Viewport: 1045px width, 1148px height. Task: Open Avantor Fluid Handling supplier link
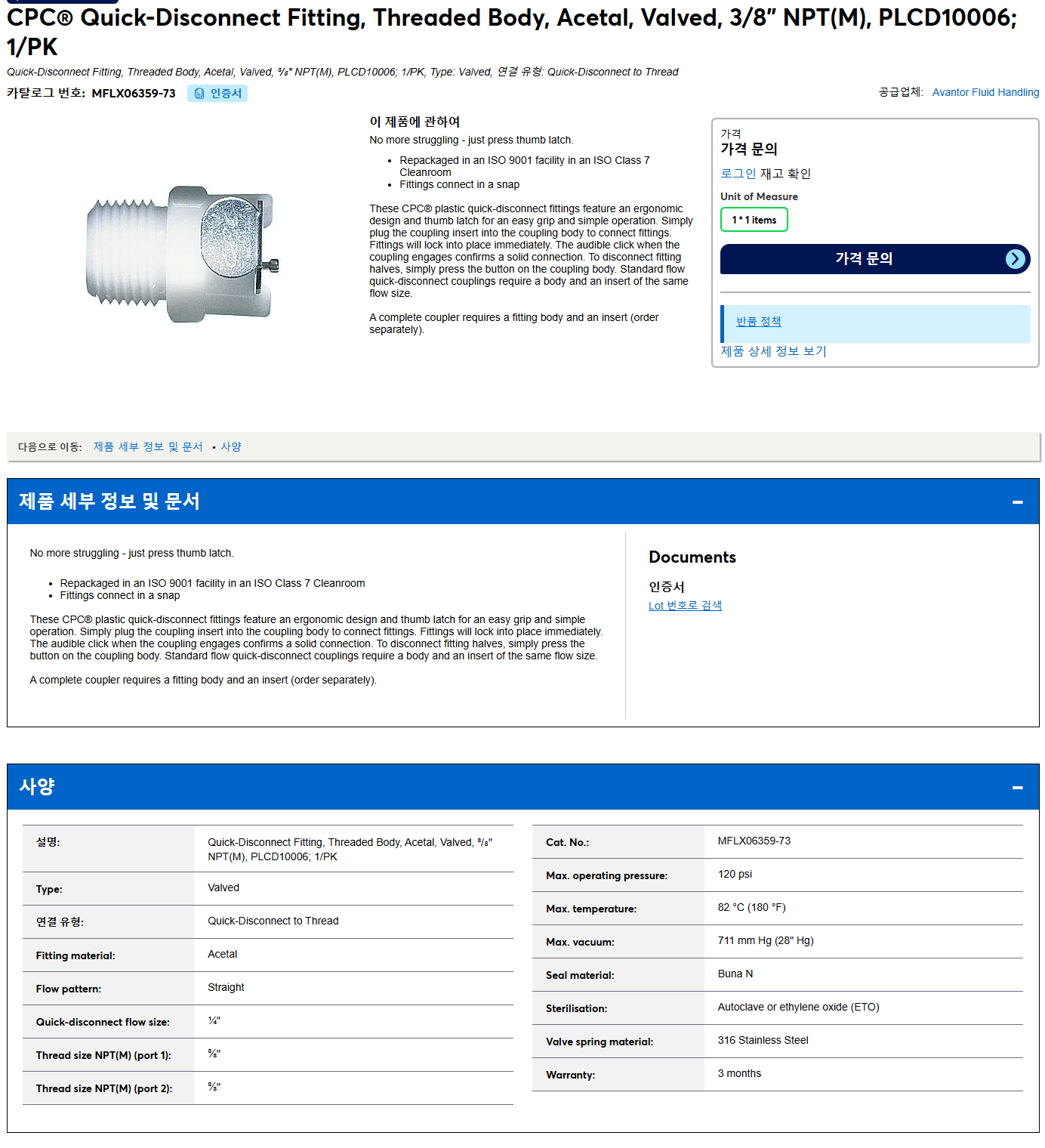tap(985, 92)
